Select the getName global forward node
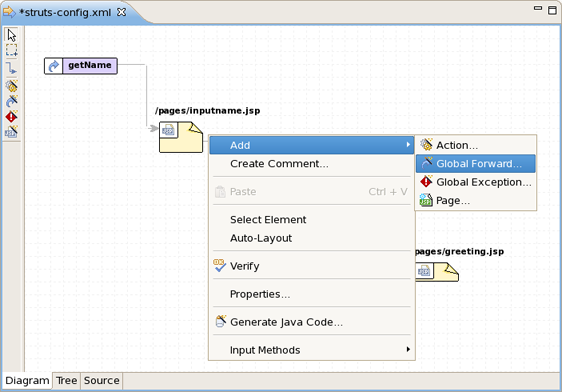 pos(81,66)
